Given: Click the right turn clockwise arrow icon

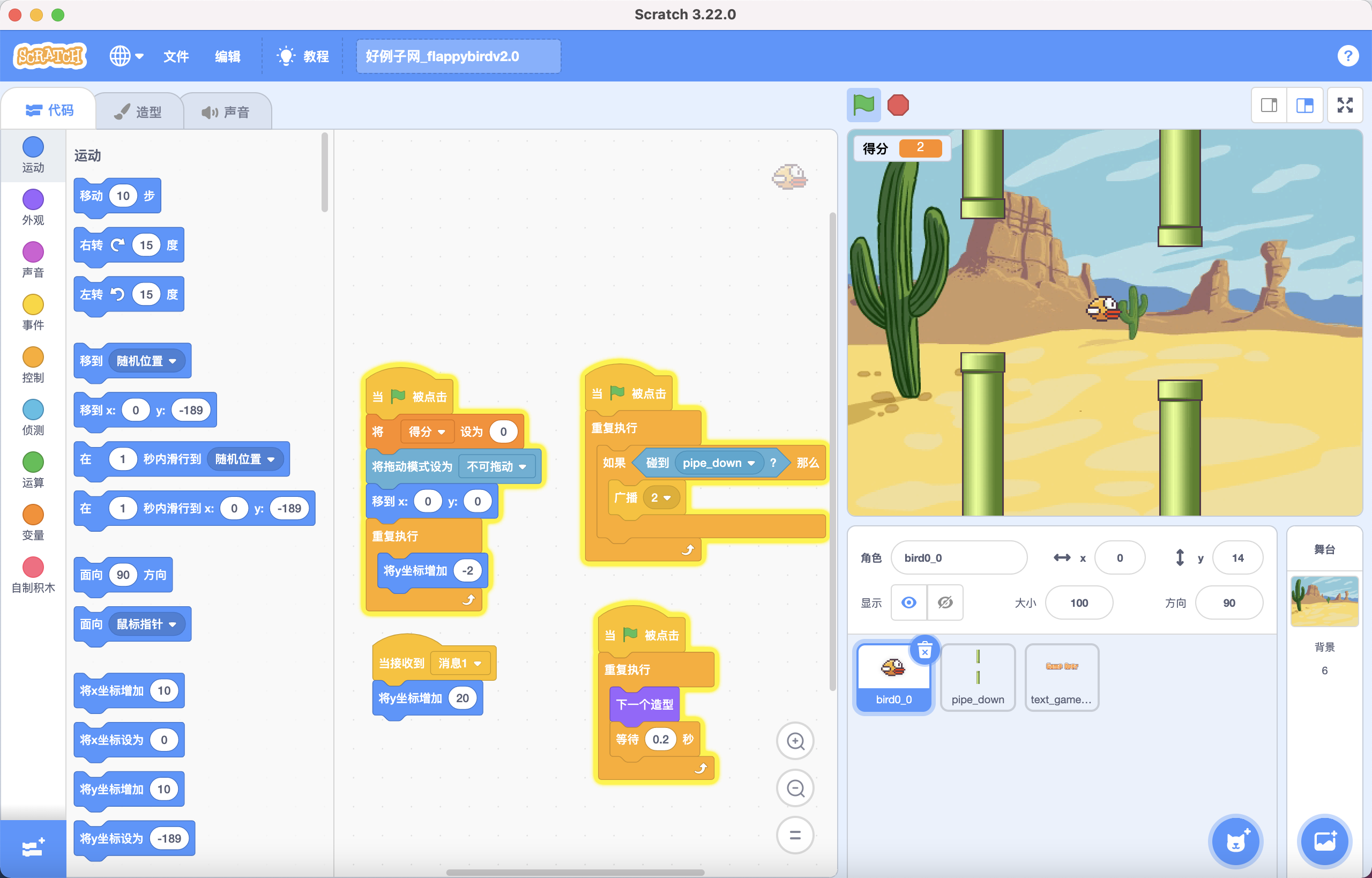Looking at the screenshot, I should [117, 245].
